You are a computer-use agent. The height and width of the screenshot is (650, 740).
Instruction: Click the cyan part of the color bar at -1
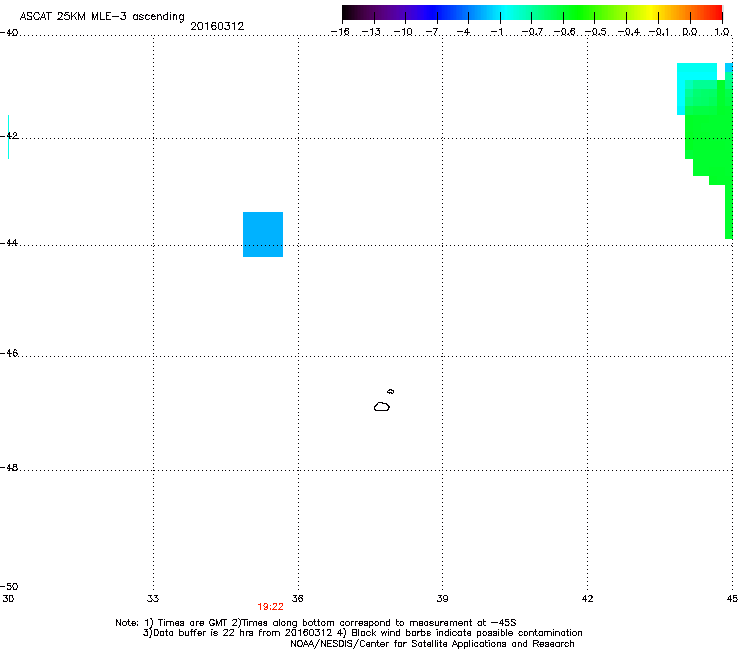click(x=500, y=13)
